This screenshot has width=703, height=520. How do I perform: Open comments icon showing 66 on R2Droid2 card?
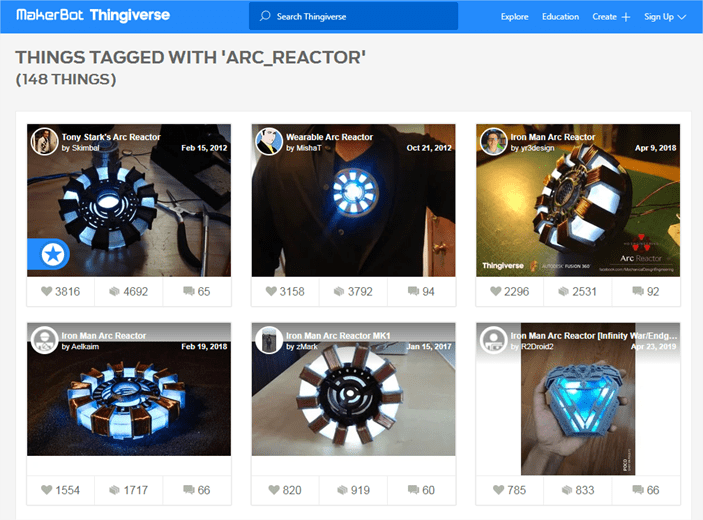pyautogui.click(x=638, y=490)
